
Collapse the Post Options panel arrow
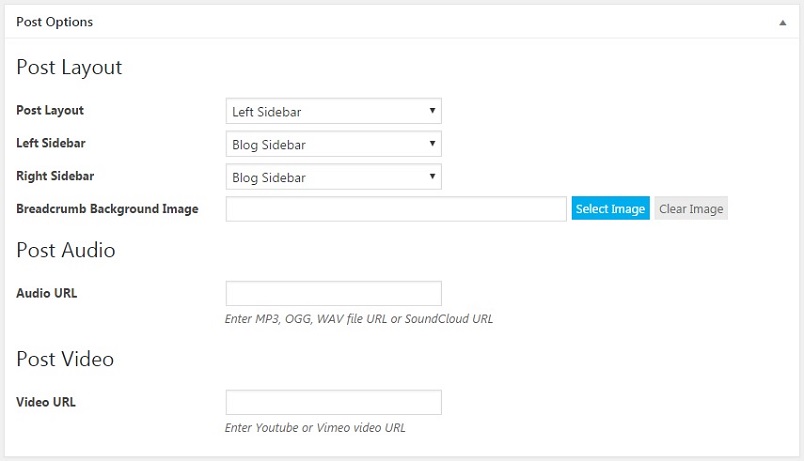pos(782,23)
